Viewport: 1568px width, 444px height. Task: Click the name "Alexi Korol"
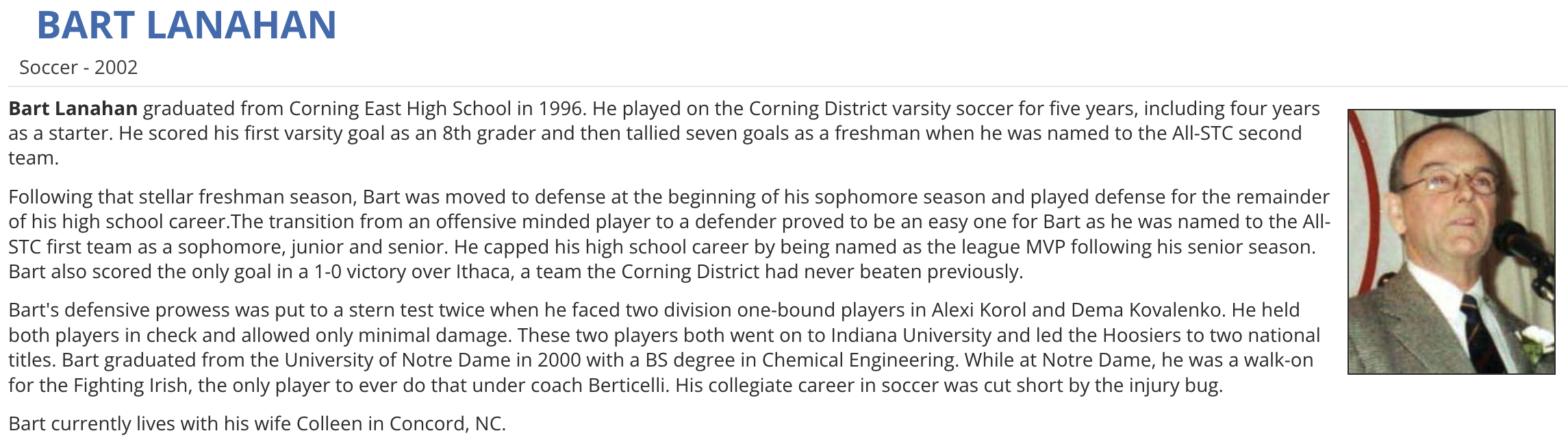tap(978, 310)
